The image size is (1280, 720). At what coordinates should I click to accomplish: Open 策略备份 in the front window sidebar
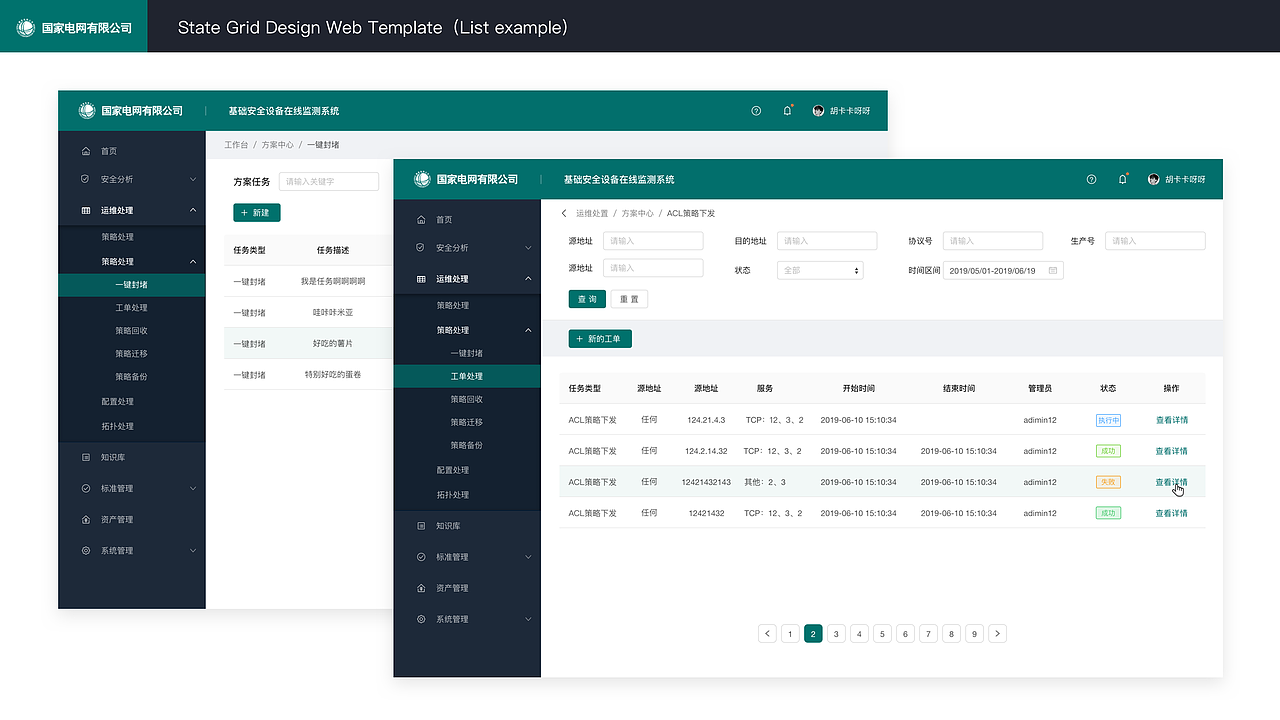[467, 445]
